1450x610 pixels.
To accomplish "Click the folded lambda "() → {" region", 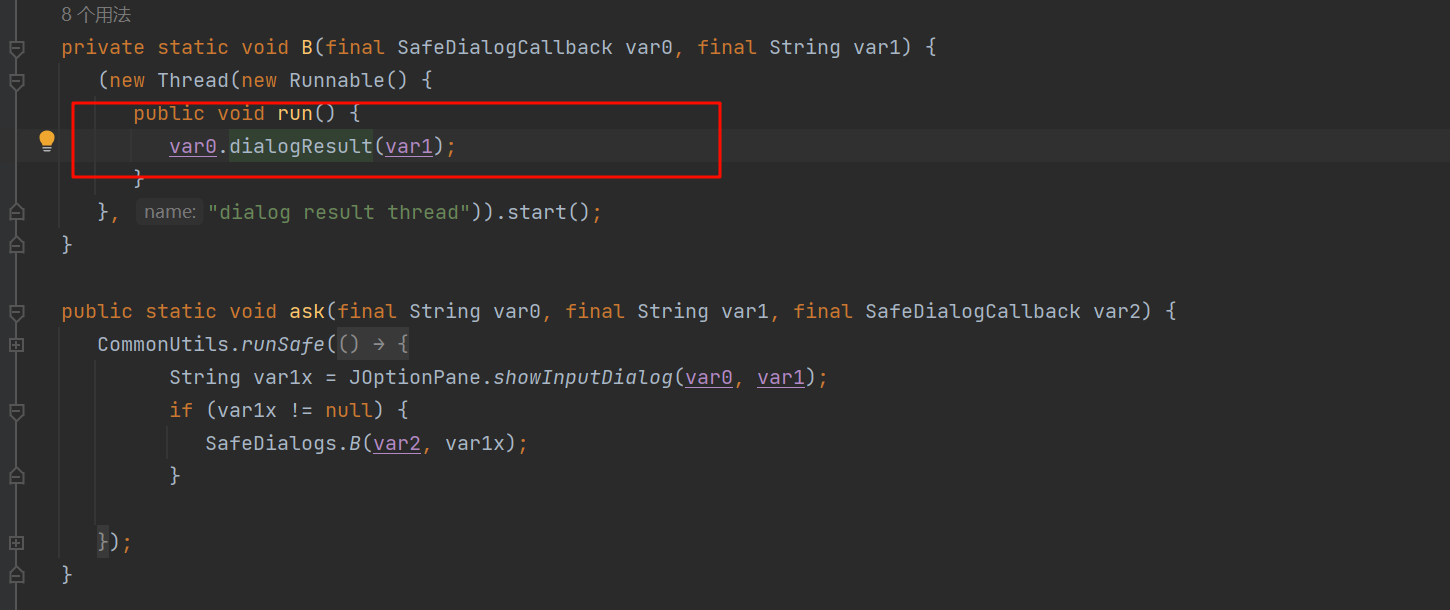I will click(374, 345).
